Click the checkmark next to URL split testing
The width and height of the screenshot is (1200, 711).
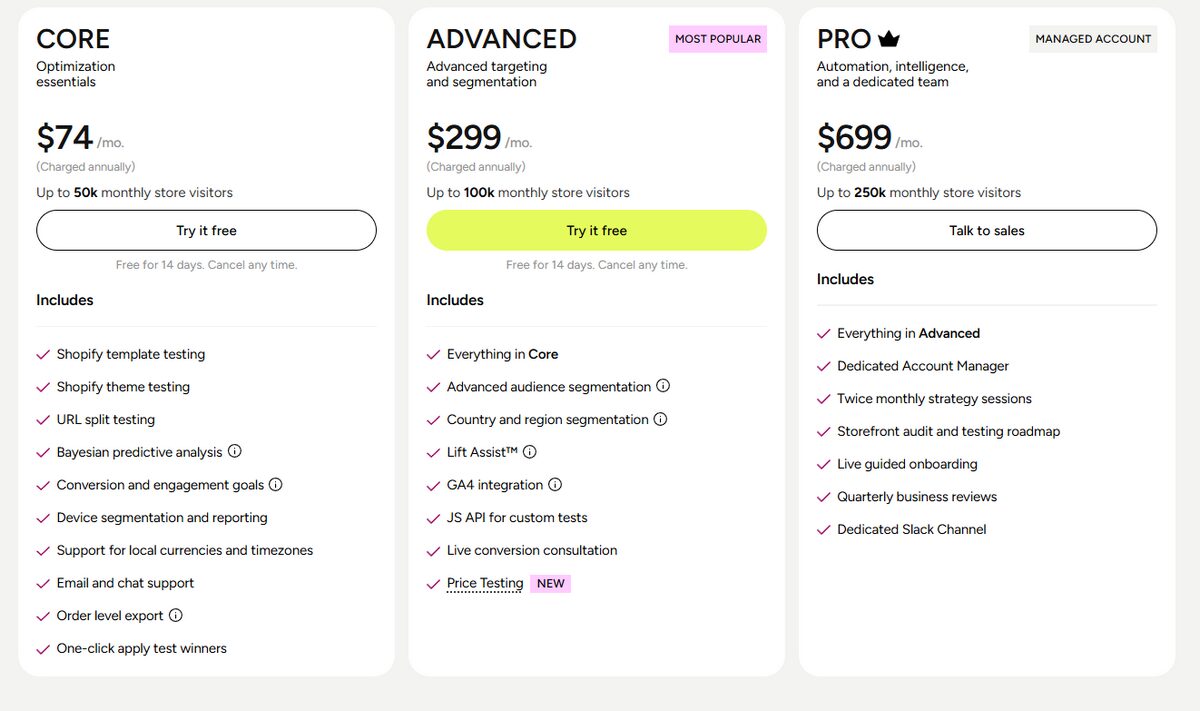(42, 419)
